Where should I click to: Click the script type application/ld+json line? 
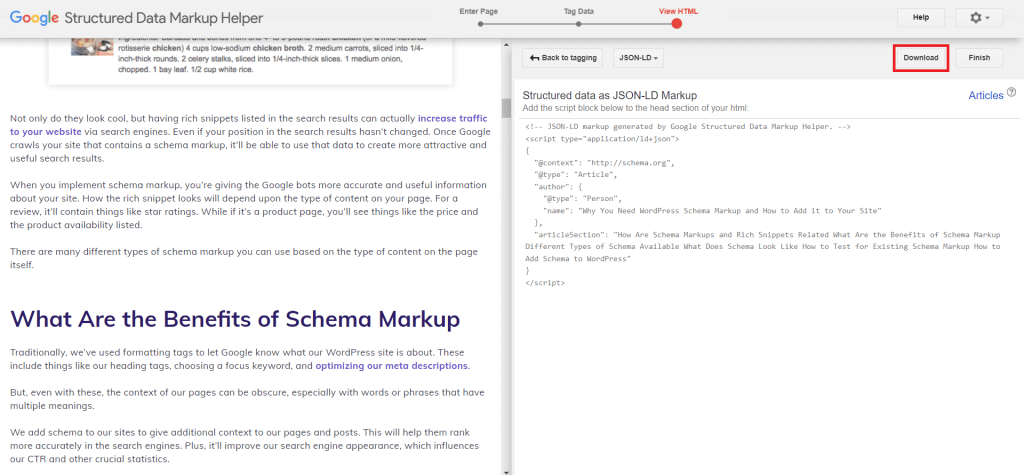[602, 139]
